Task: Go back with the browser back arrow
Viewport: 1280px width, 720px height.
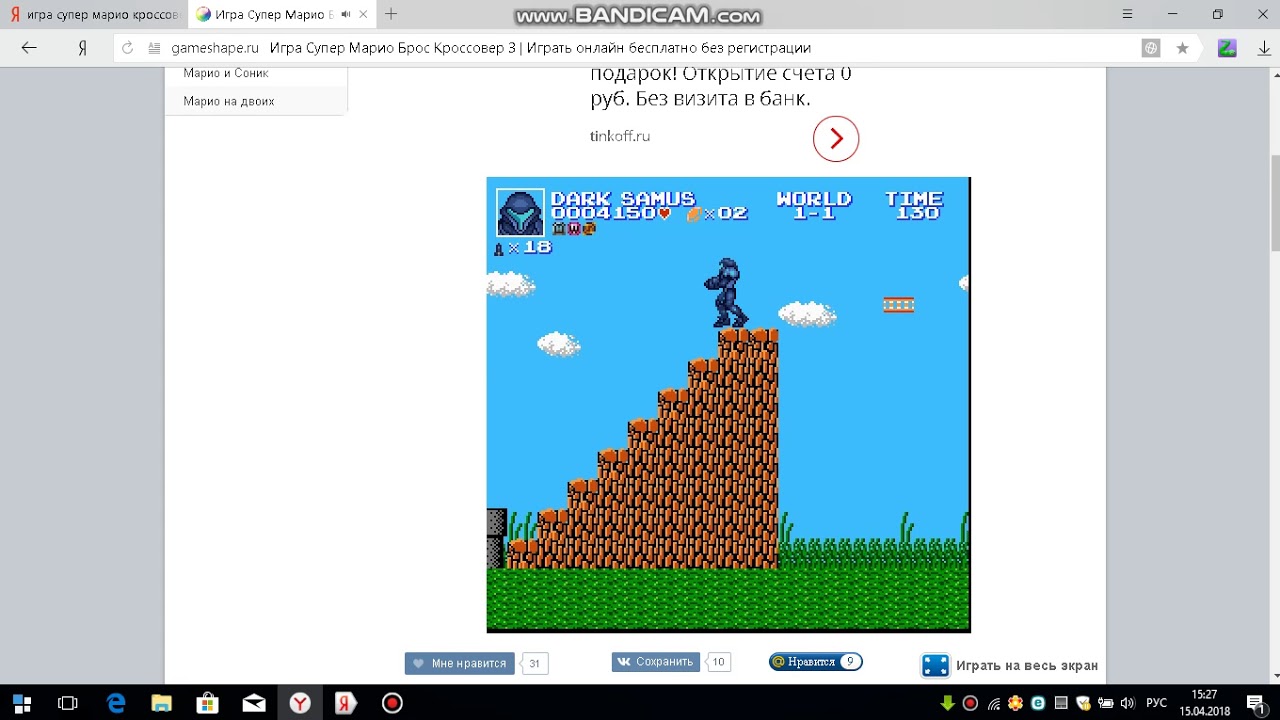Action: pyautogui.click(x=29, y=48)
